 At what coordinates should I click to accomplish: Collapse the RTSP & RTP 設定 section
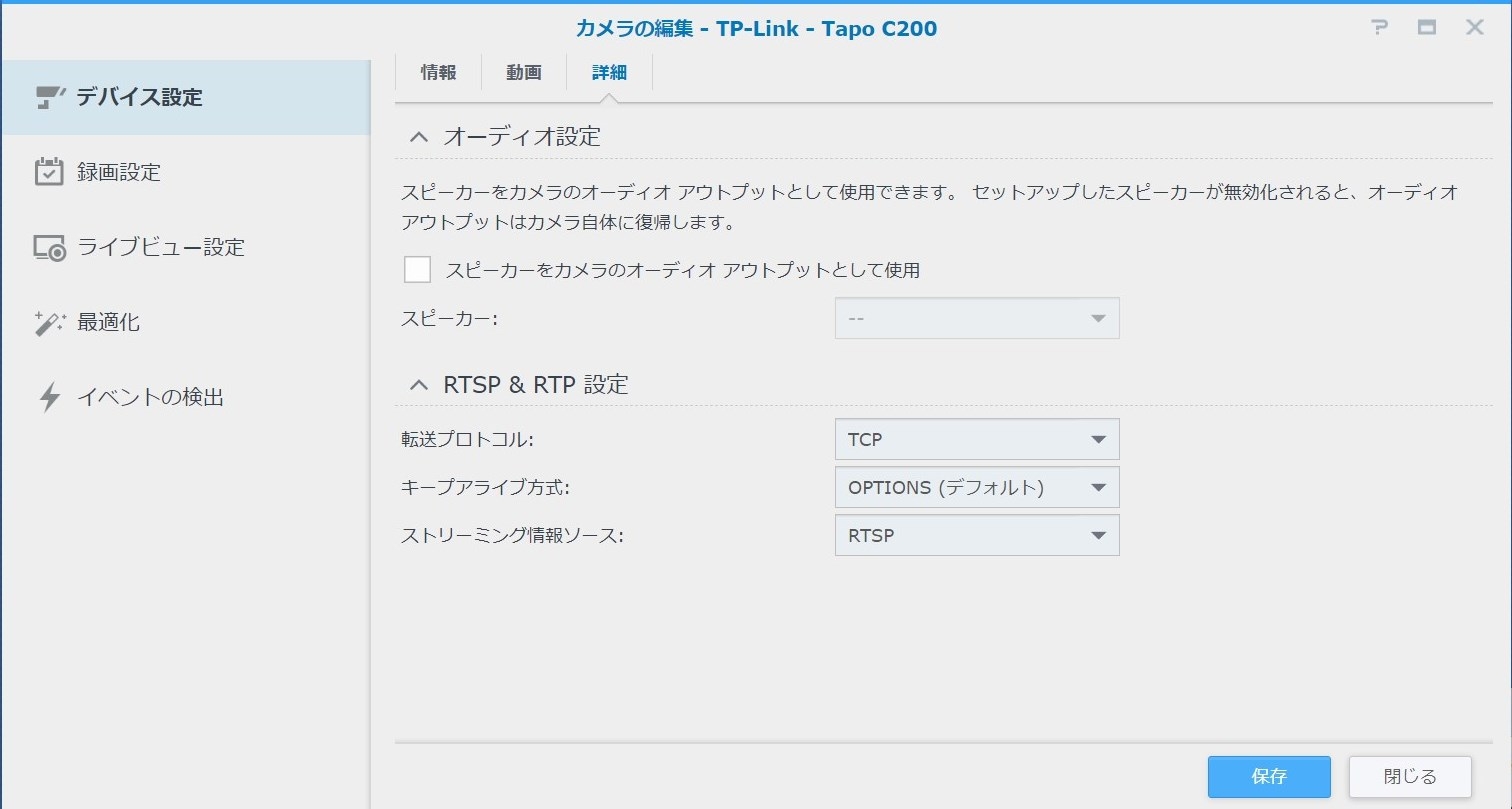[419, 385]
